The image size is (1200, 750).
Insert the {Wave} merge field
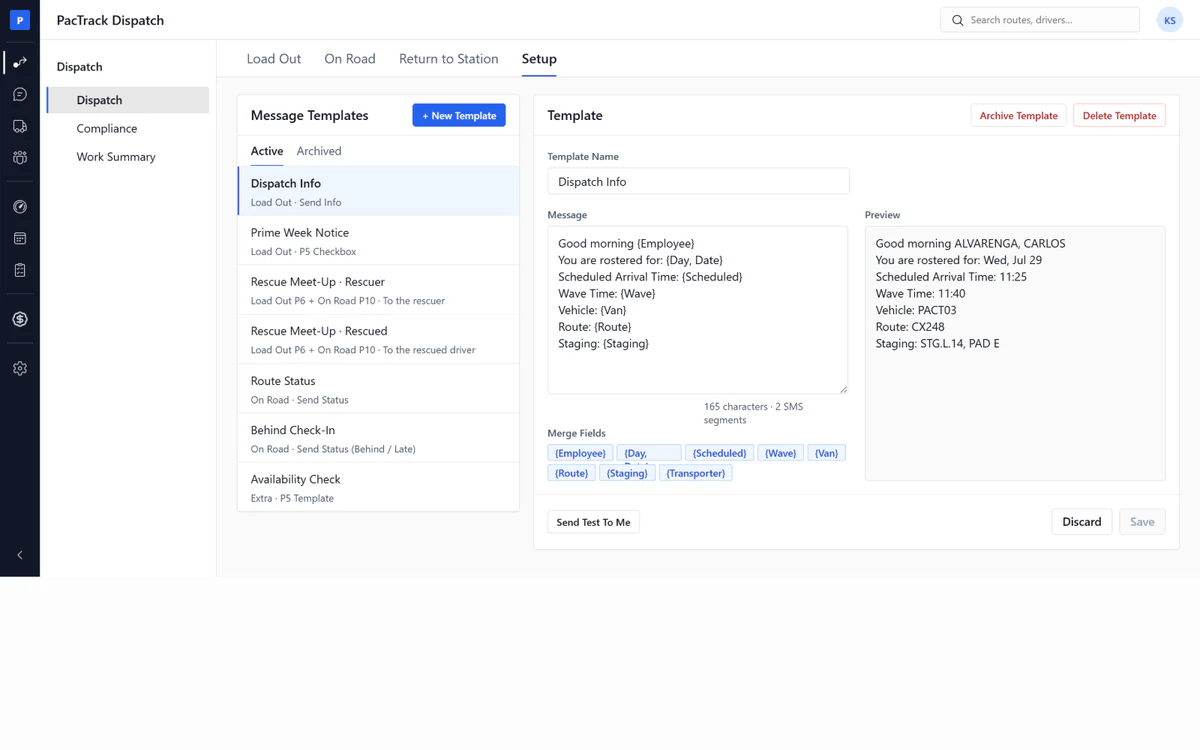780,453
